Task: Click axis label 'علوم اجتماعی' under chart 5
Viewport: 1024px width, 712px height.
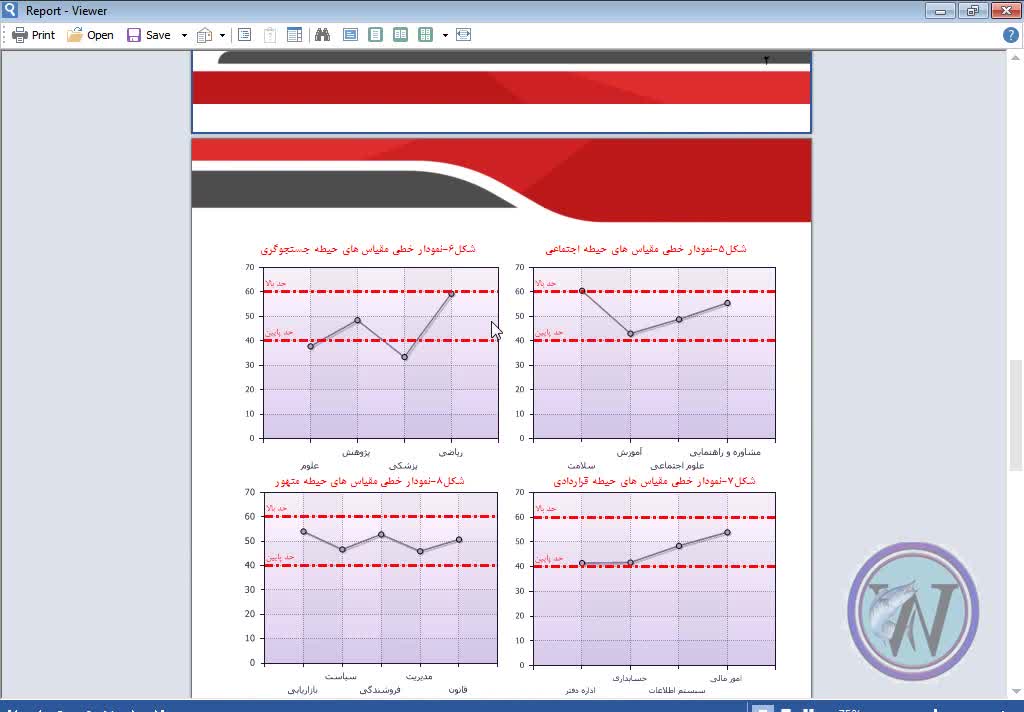Action: click(x=677, y=466)
